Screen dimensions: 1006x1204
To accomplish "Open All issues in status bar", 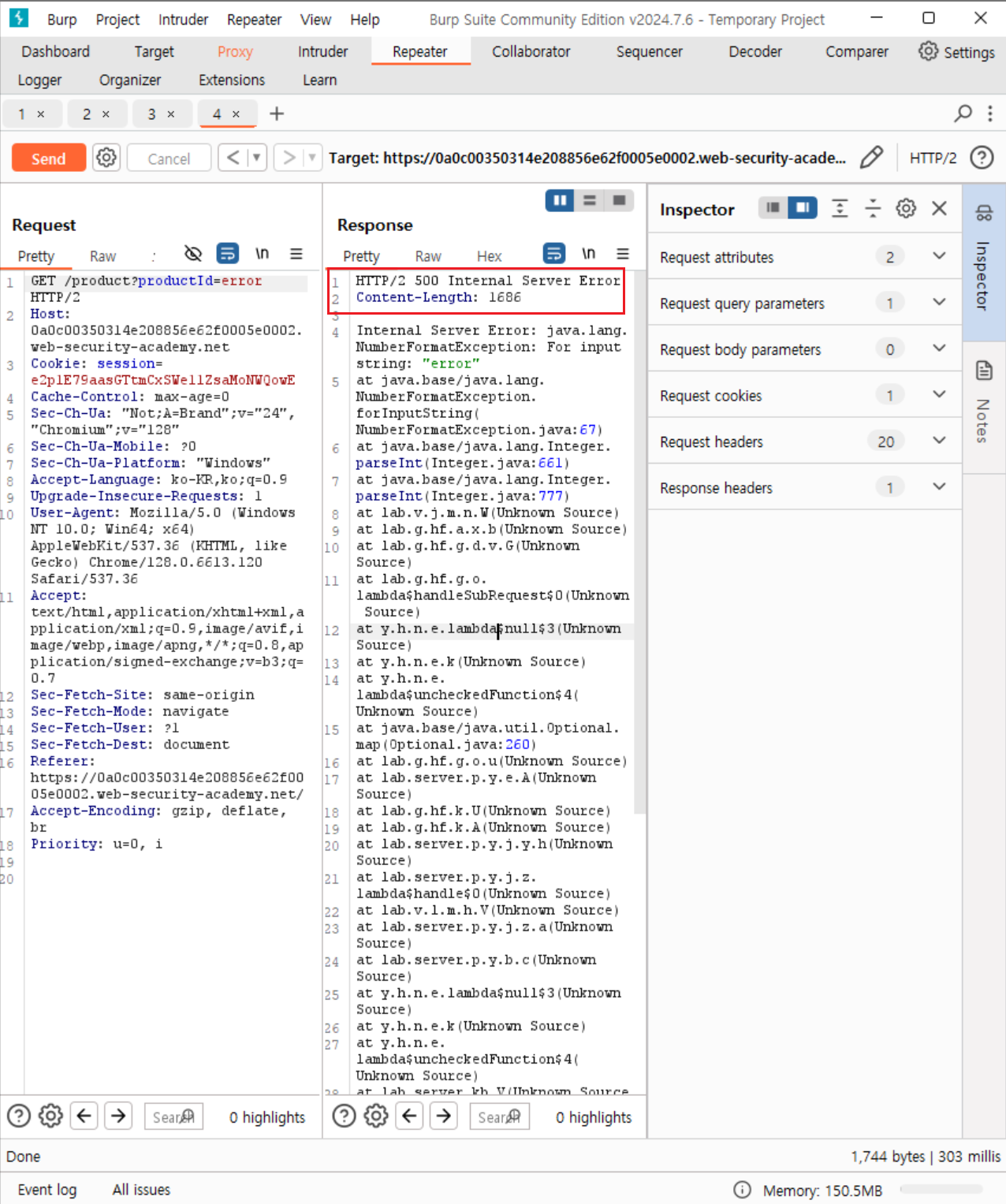I will click(x=141, y=1190).
